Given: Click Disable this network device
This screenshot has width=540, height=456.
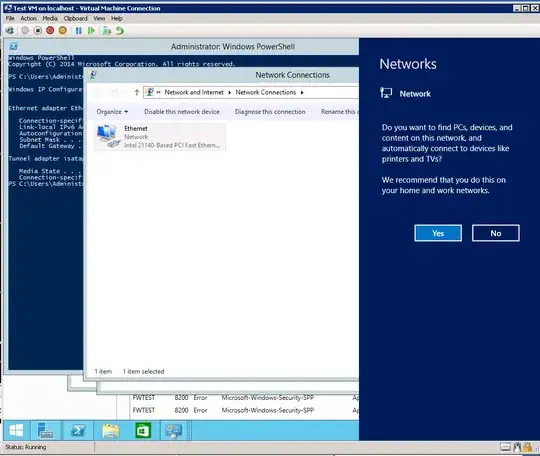Looking at the screenshot, I should (181, 112).
